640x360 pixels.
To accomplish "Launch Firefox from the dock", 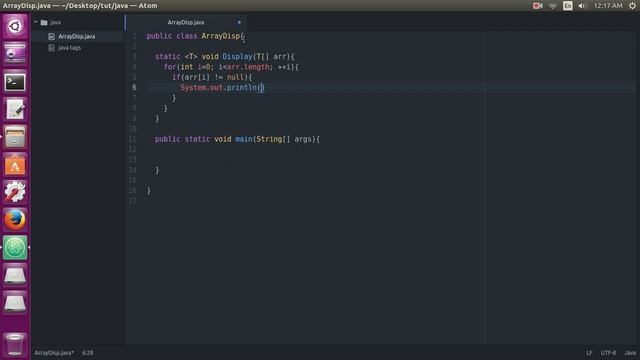I will (15, 220).
